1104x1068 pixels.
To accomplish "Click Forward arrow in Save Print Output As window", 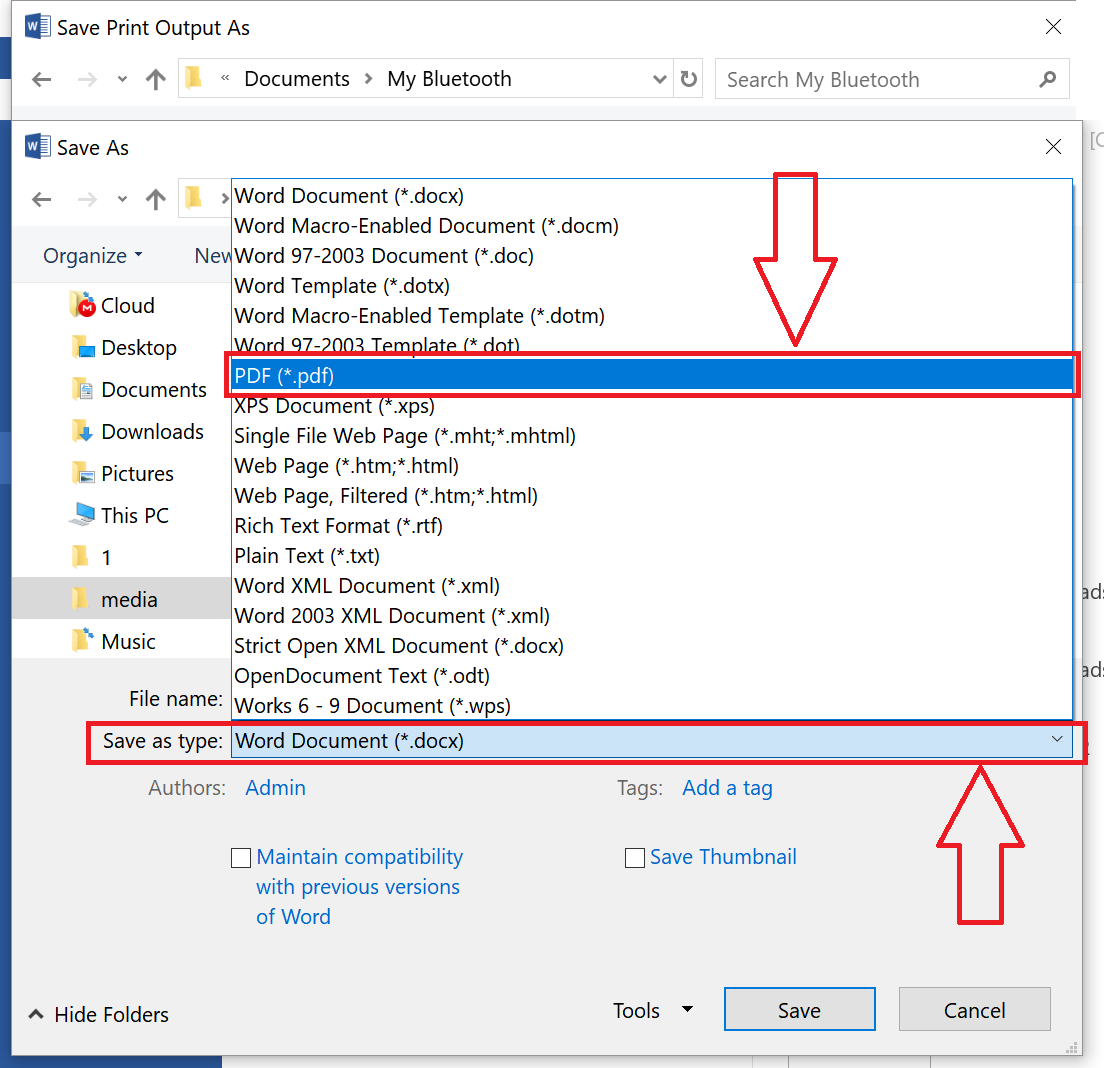I will (x=87, y=79).
